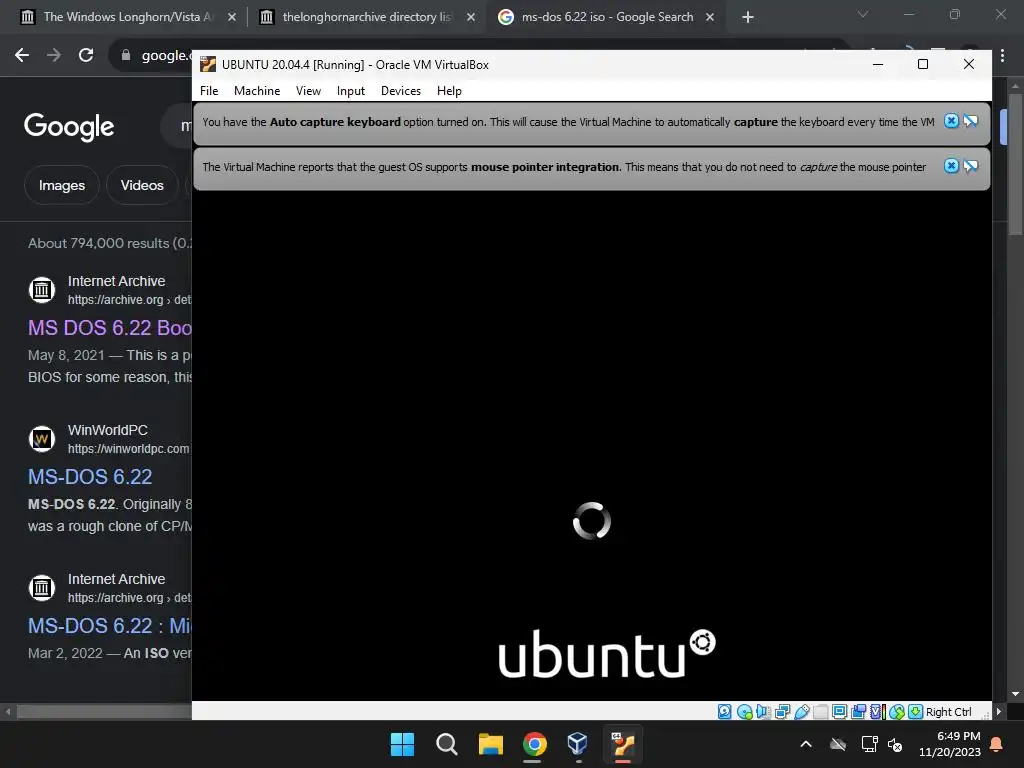1024x768 pixels.
Task: Click the OneDrive cloud tray icon
Action: pos(838,744)
